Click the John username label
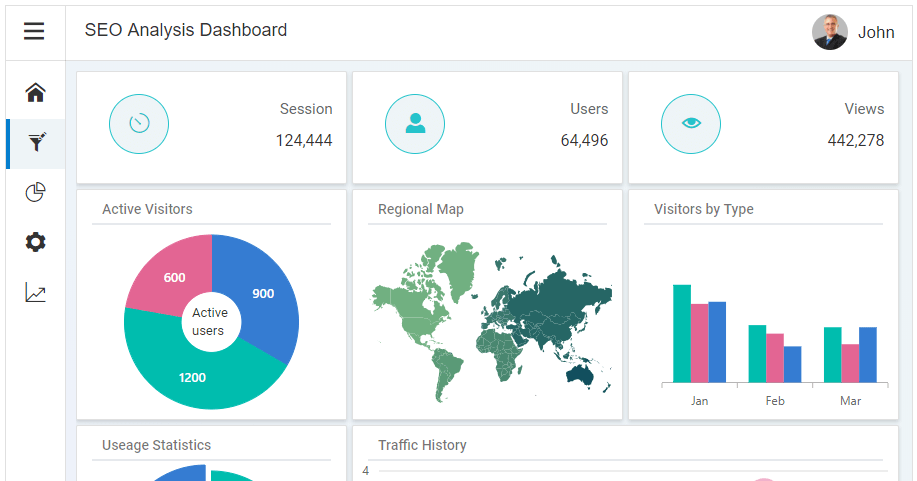Screen dimensions: 917x481 point(876,32)
